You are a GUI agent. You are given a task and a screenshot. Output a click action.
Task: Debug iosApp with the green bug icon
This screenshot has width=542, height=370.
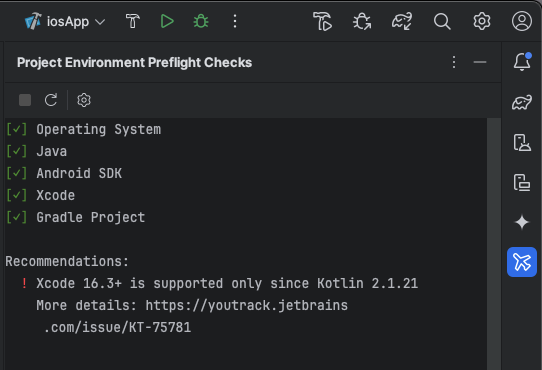(201, 21)
